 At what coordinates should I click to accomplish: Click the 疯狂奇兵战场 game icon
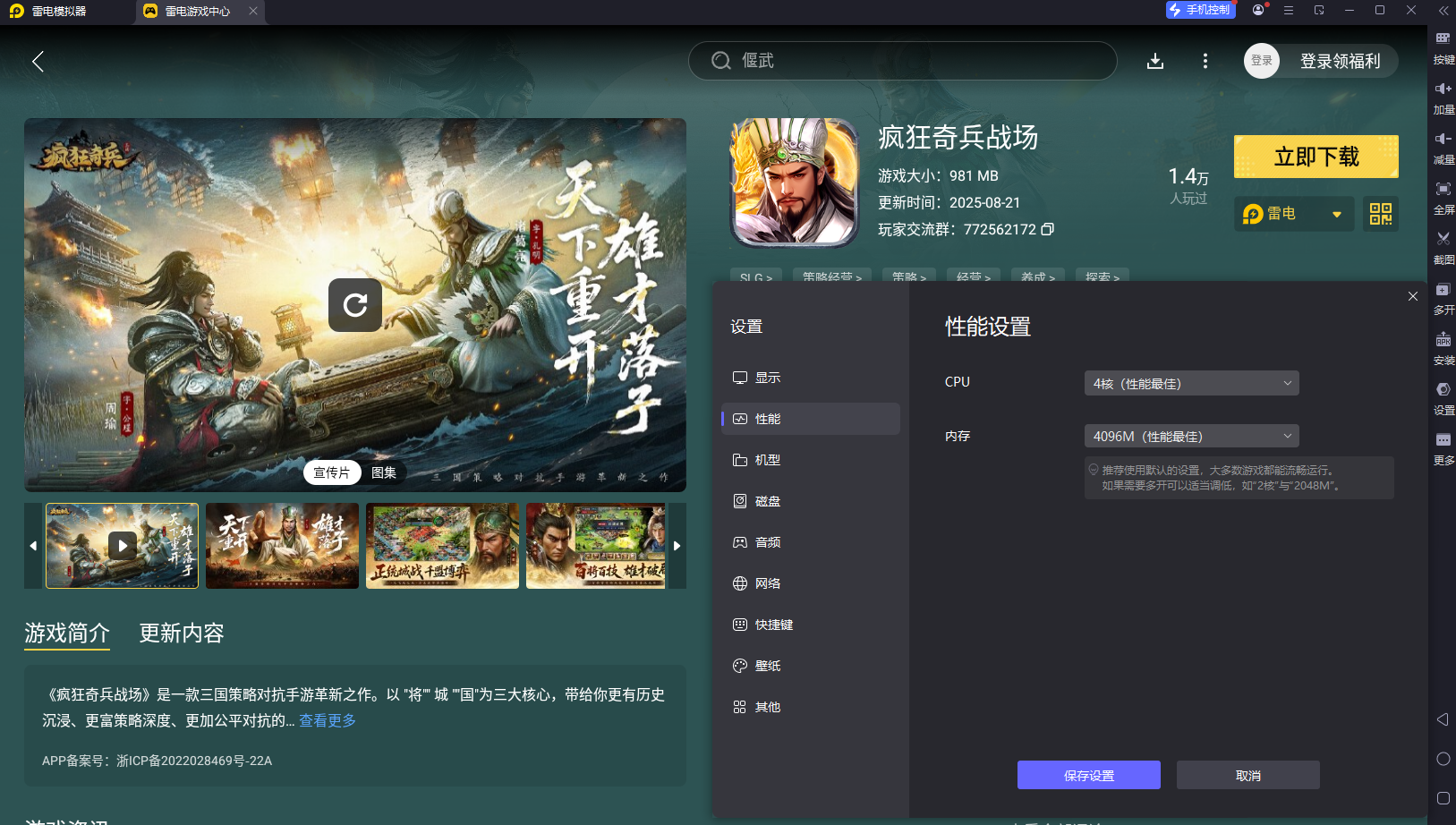pos(795,183)
